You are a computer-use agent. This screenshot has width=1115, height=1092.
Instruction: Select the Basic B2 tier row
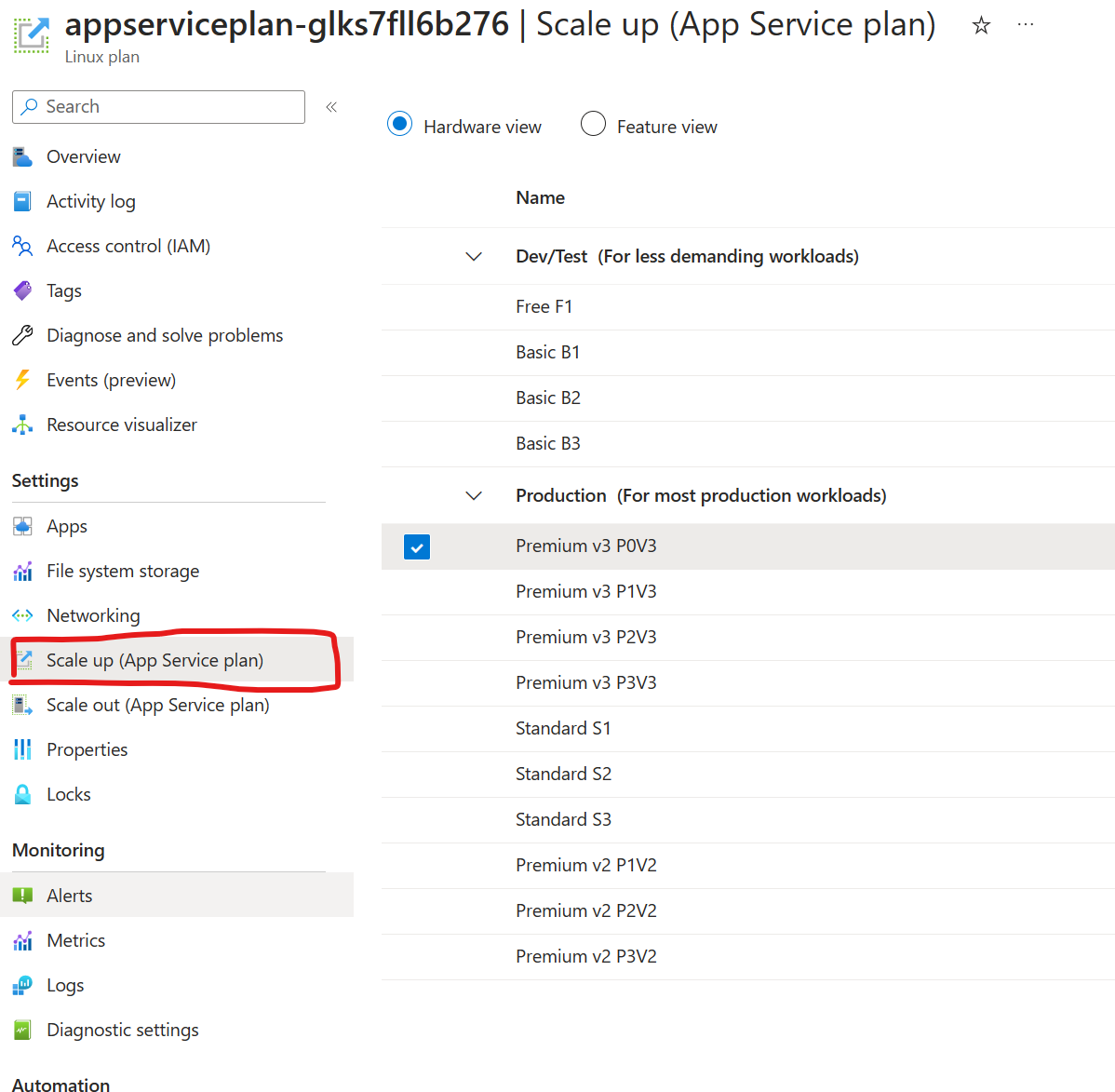pos(748,398)
